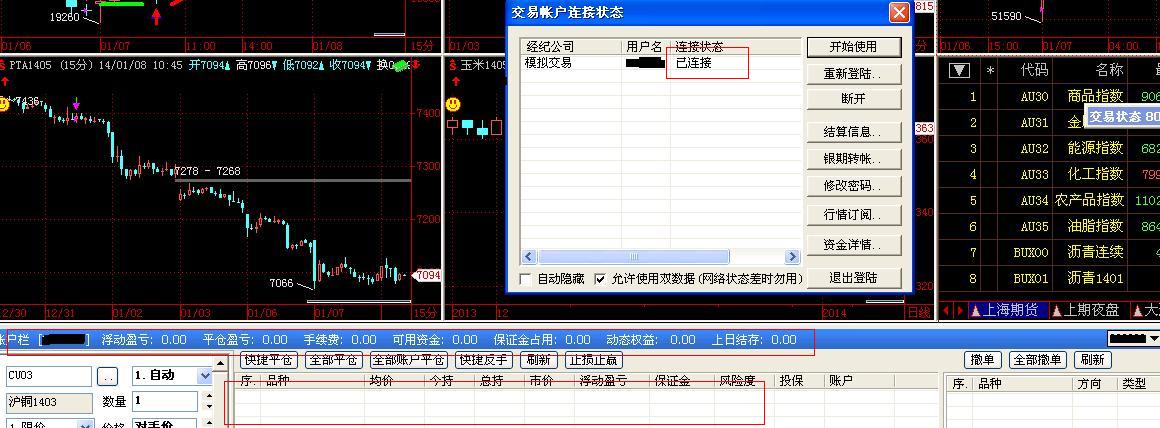1160x428 pixels.
Task: Click the 快捷反手 button
Action: [484, 360]
